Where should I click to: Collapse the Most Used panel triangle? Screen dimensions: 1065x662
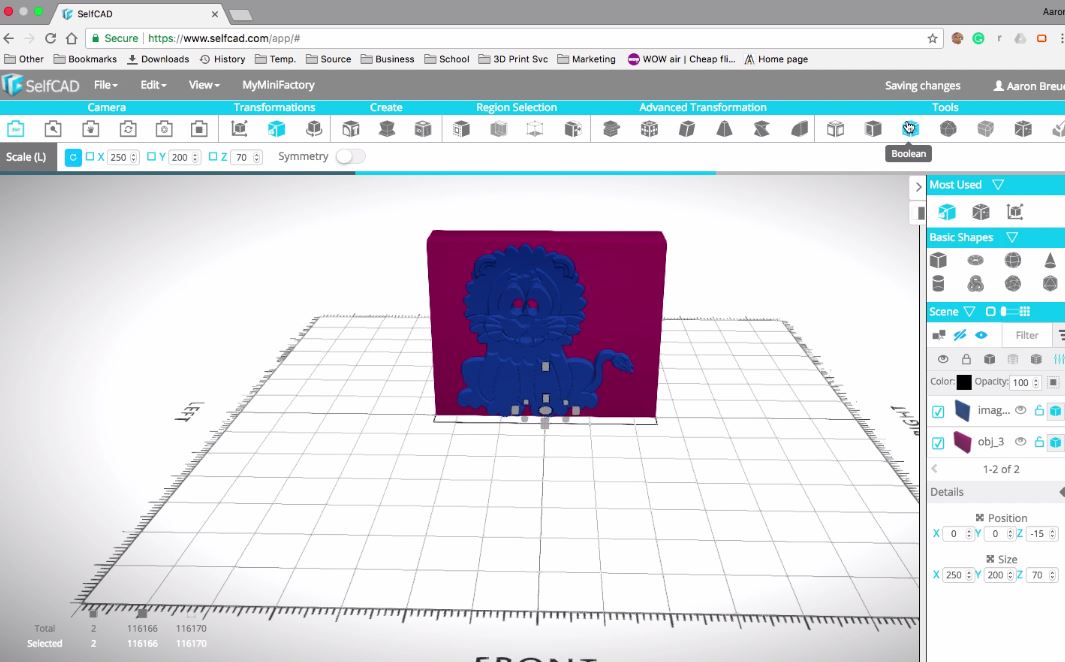[998, 185]
